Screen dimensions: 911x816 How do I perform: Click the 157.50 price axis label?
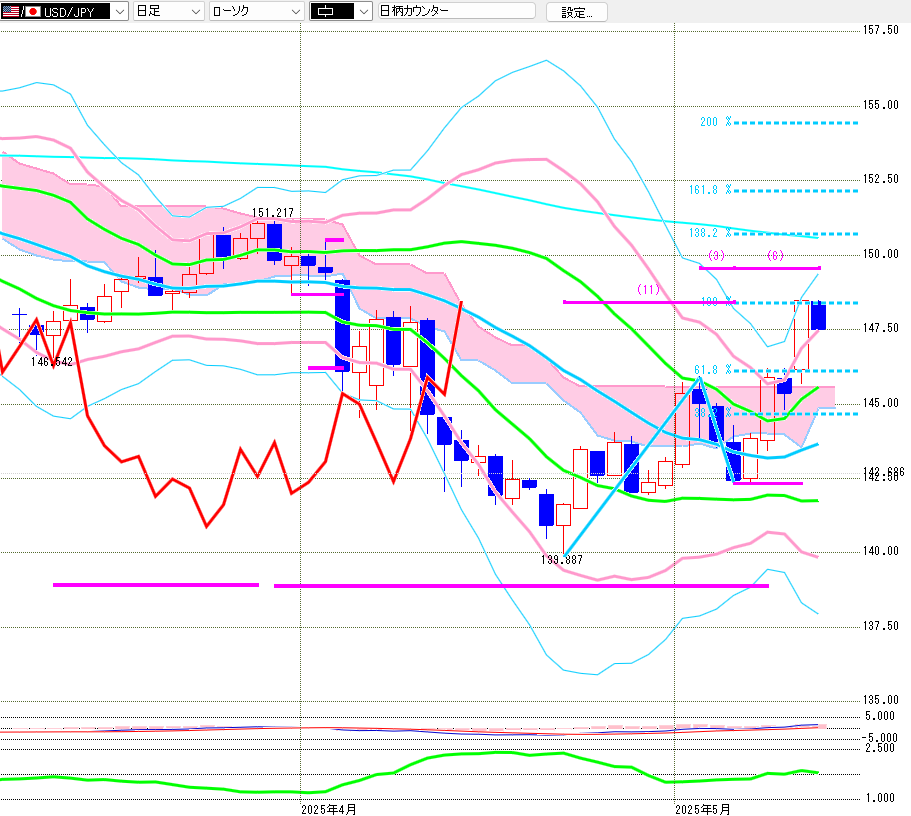pyautogui.click(x=881, y=30)
